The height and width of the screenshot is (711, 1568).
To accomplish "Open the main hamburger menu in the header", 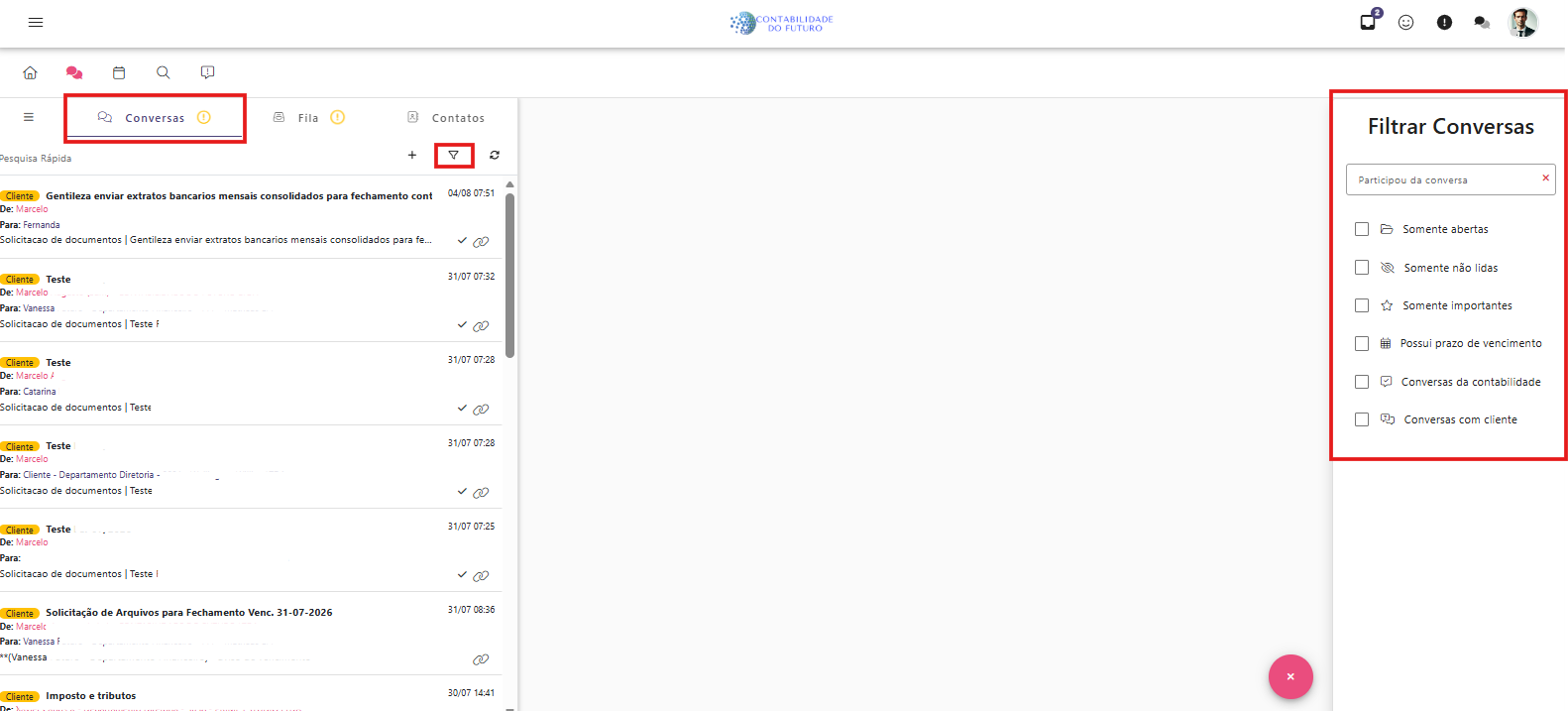I will tap(36, 22).
